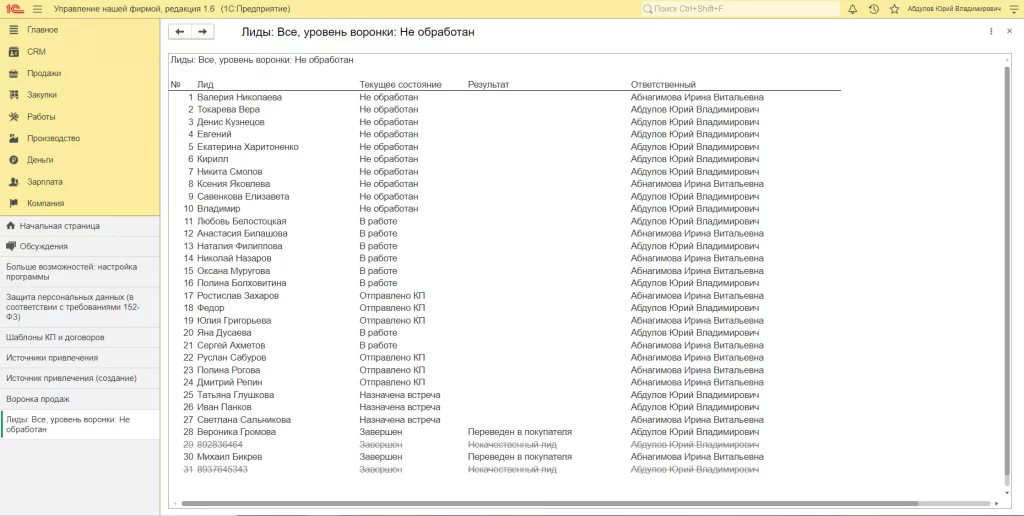Open Продажи section
The image size is (1024, 516).
pos(44,73)
